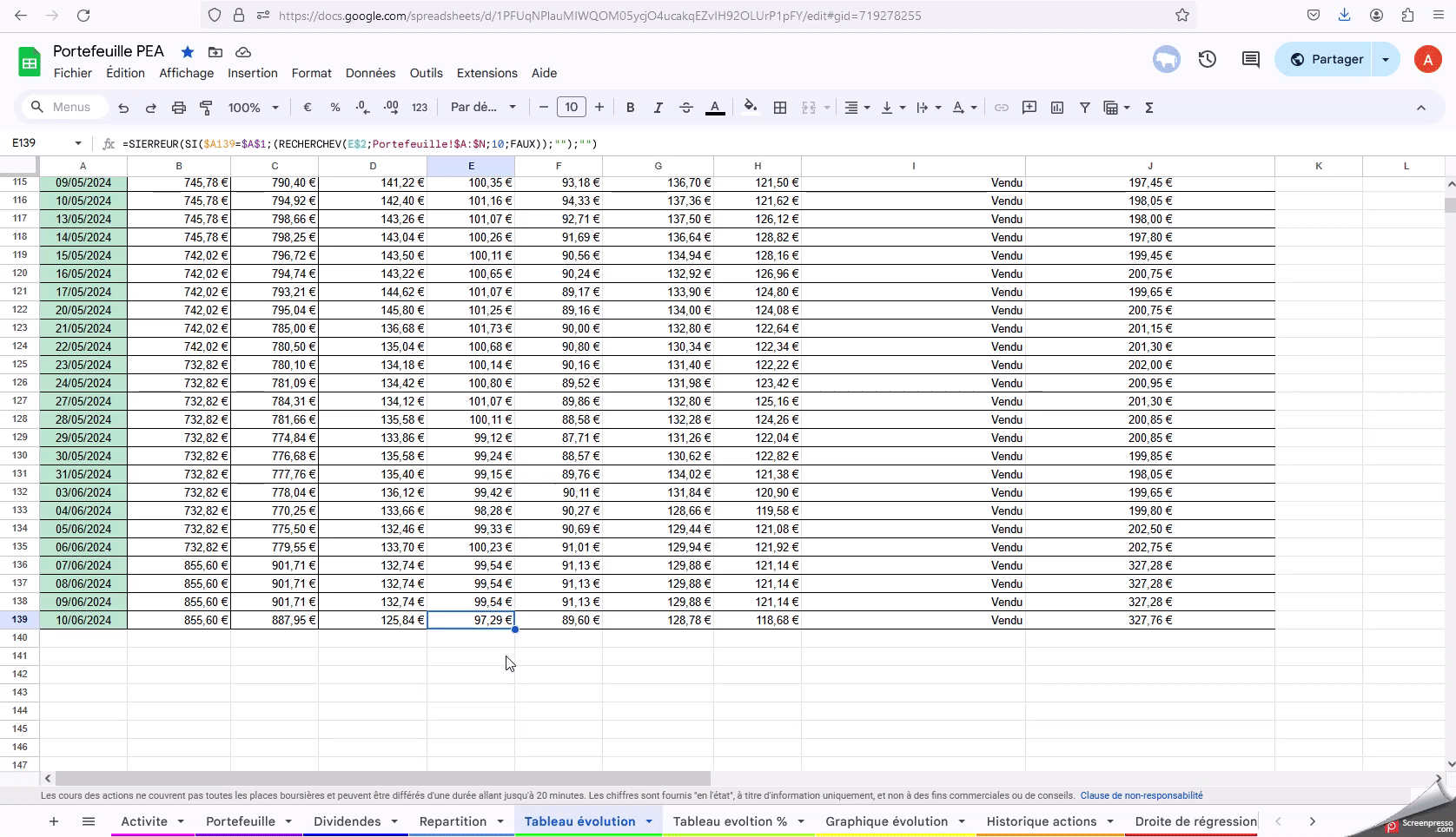Click the Partager button
This screenshot has height=837, width=1456.
(x=1323, y=59)
